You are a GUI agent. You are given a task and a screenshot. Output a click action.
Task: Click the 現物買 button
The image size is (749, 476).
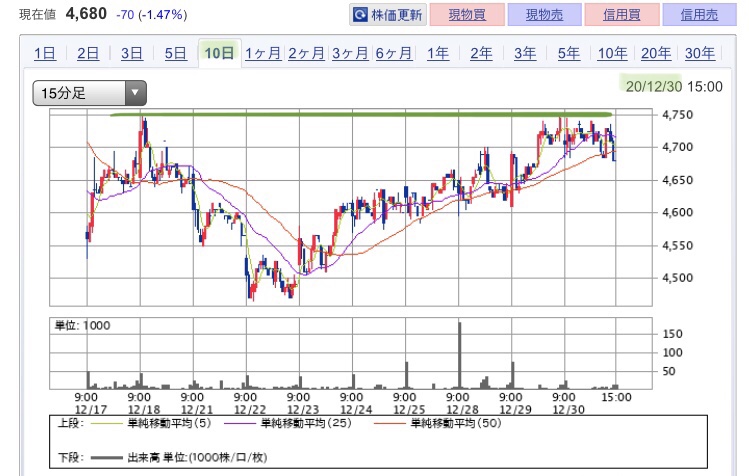click(467, 15)
